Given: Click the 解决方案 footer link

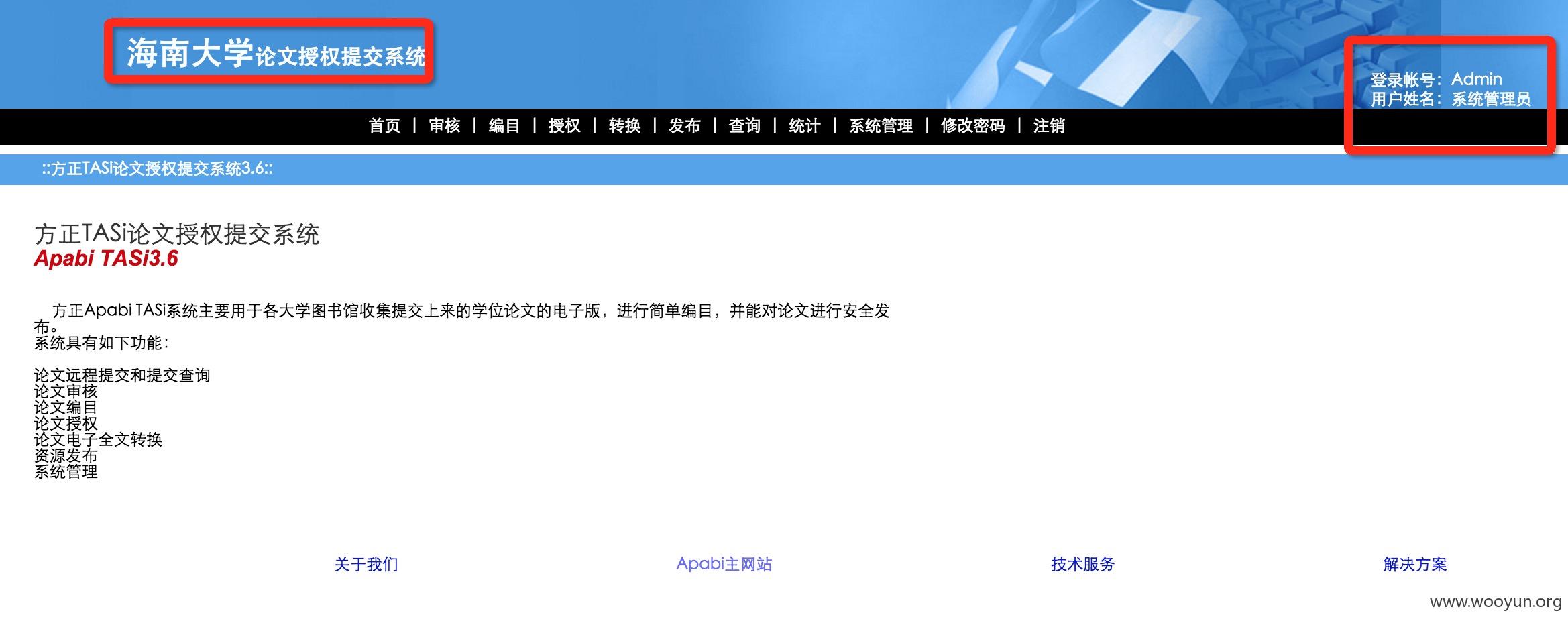Looking at the screenshot, I should [x=1415, y=565].
